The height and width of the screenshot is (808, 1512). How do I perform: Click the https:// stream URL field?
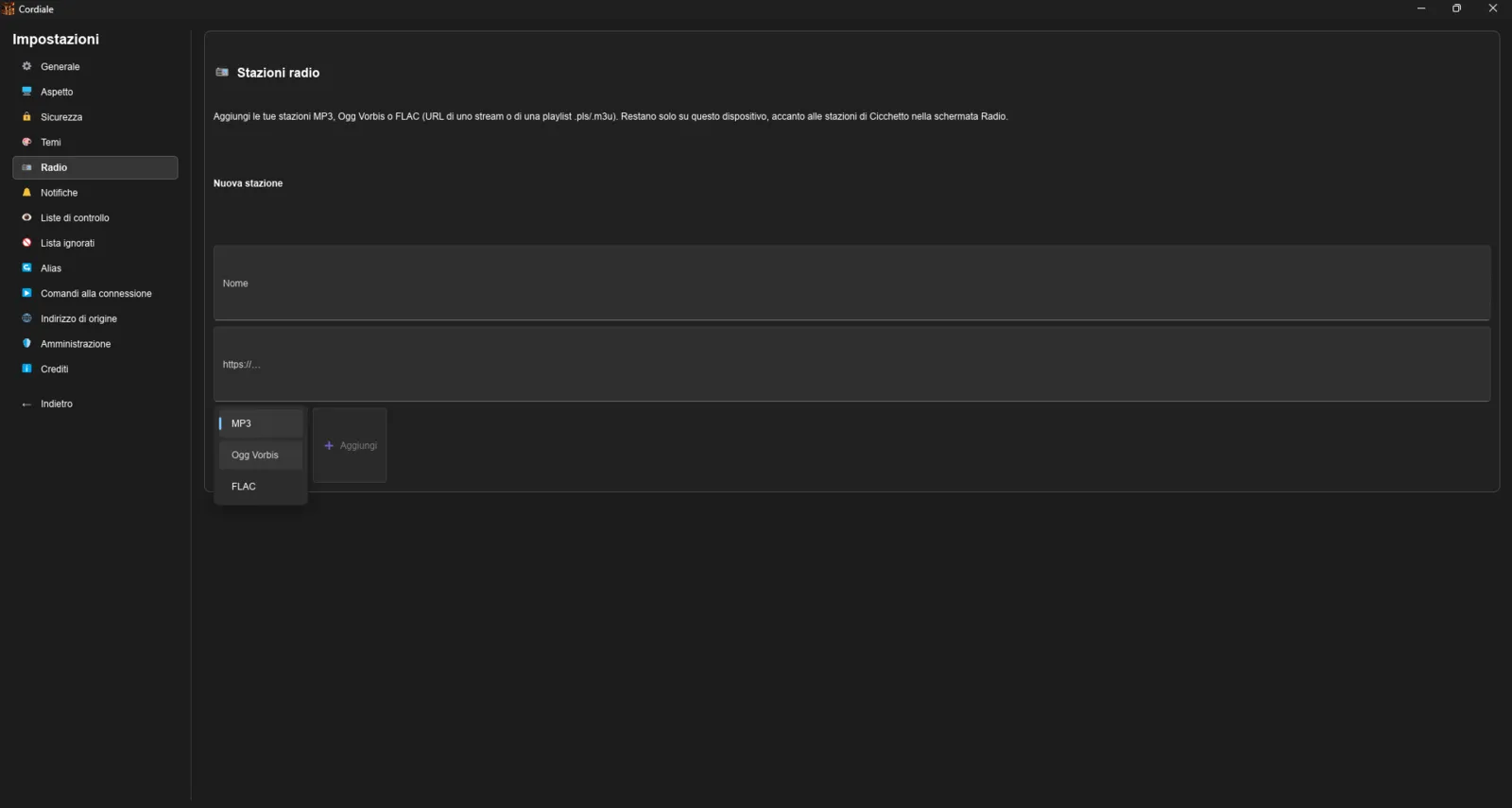pos(851,364)
